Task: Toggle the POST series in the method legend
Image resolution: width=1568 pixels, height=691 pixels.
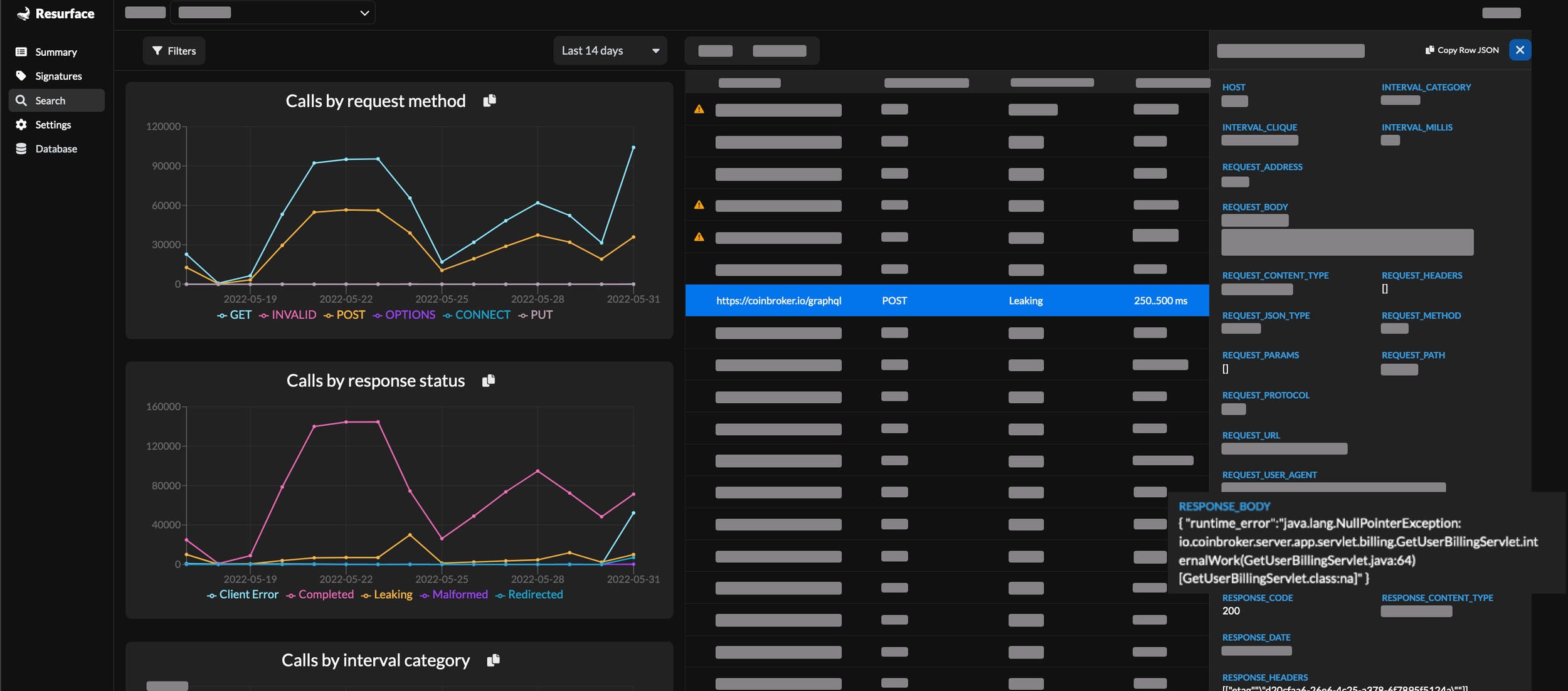Action: point(350,315)
